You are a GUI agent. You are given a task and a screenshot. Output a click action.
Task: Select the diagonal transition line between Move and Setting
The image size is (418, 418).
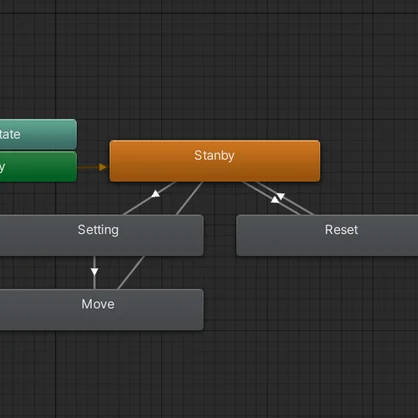(131, 273)
